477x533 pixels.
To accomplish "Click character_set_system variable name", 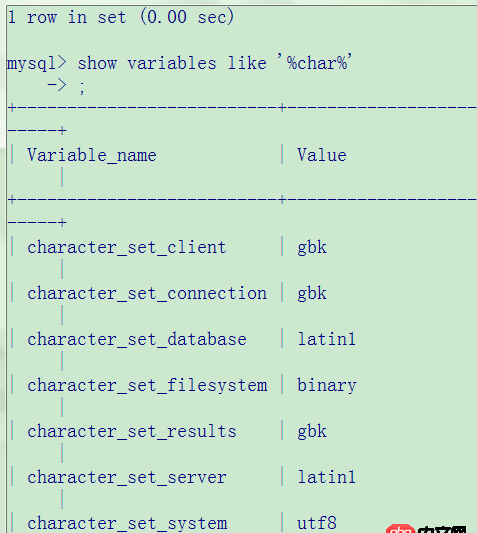I will pyautogui.click(x=127, y=523).
